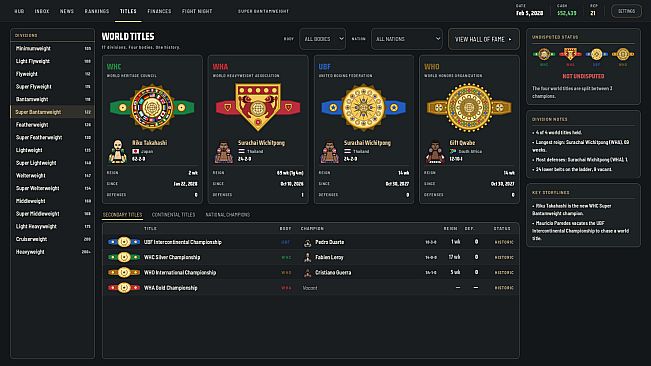Select the Middleweight division
Image resolution: width=651 pixels, height=366 pixels.
(x=53, y=201)
